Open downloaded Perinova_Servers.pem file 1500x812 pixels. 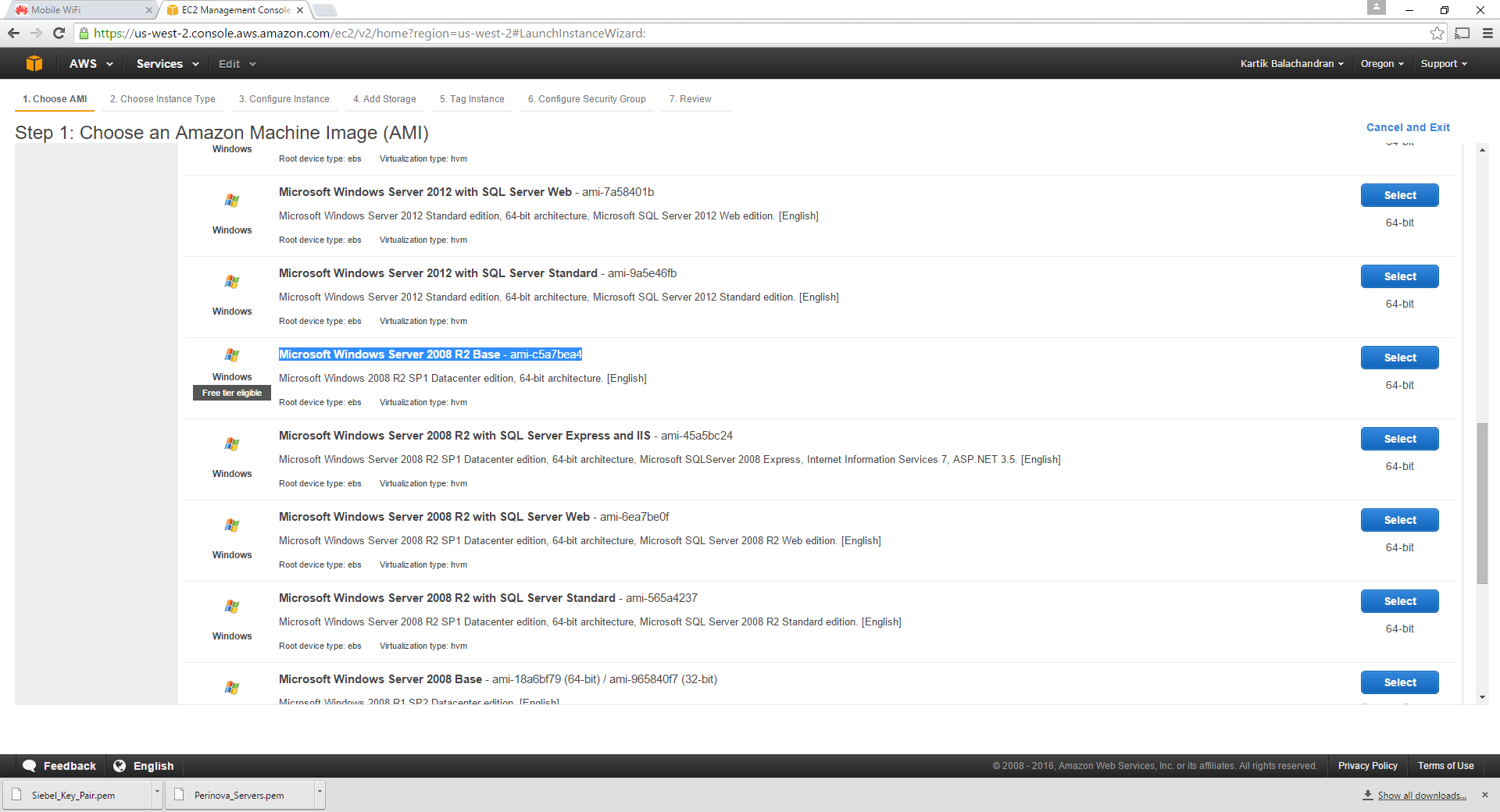(239, 795)
